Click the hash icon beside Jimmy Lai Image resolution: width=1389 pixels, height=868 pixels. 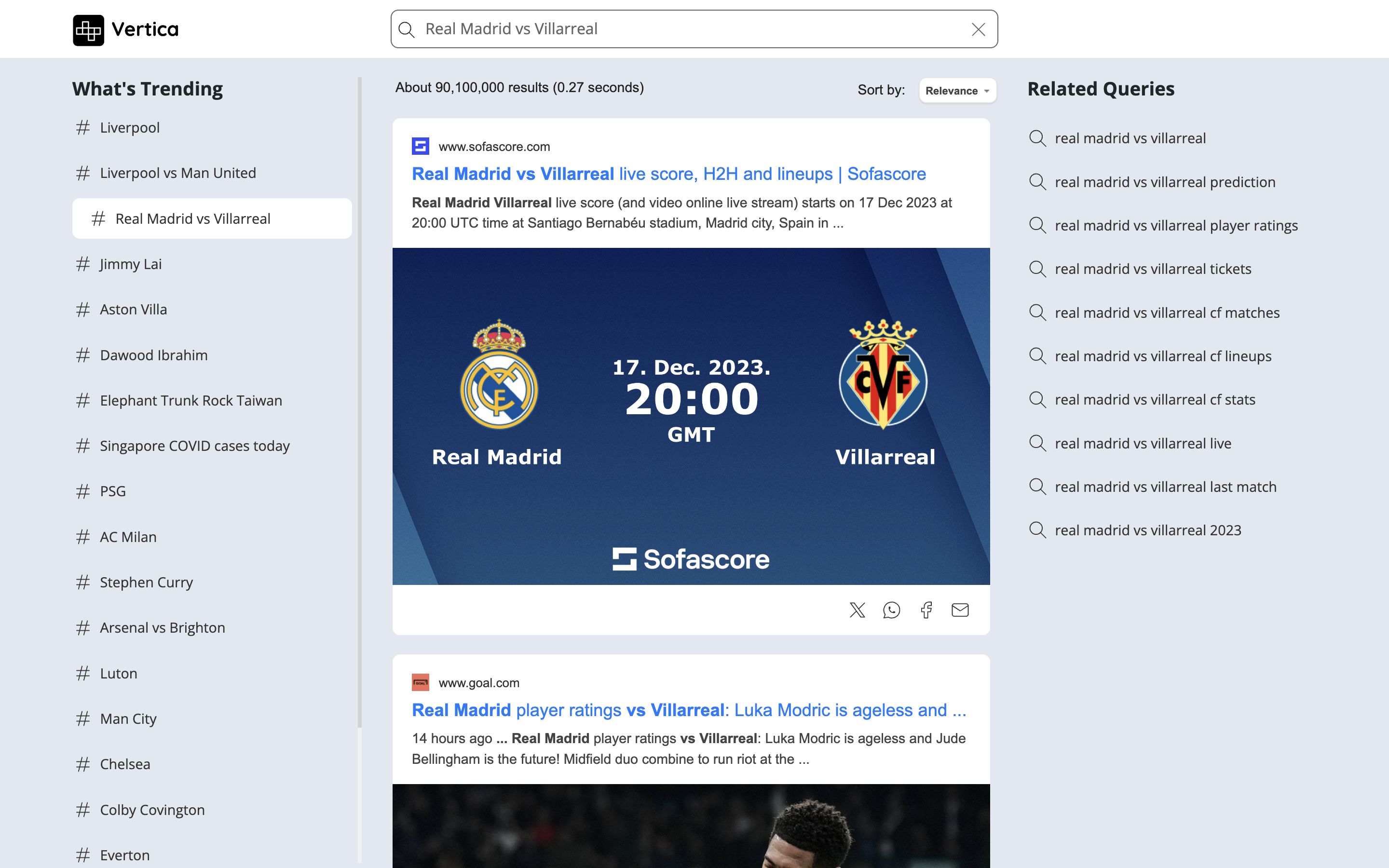click(x=83, y=264)
